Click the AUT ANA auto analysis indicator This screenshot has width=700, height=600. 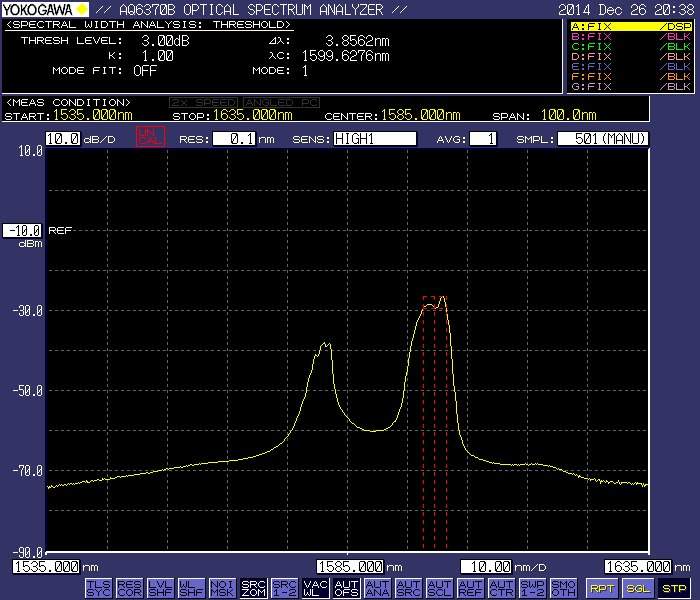(377, 588)
